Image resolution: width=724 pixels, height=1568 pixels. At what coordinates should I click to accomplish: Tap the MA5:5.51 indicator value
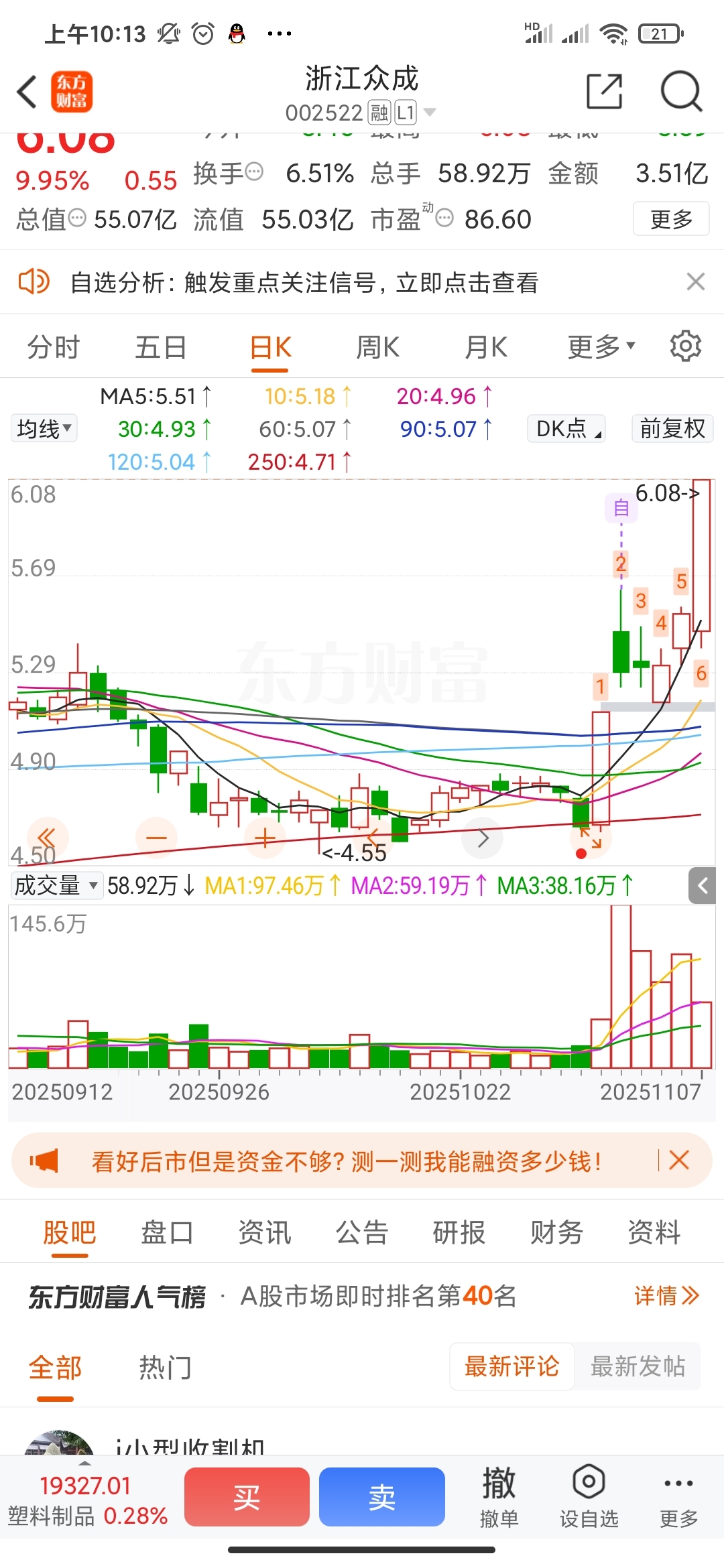point(156,396)
